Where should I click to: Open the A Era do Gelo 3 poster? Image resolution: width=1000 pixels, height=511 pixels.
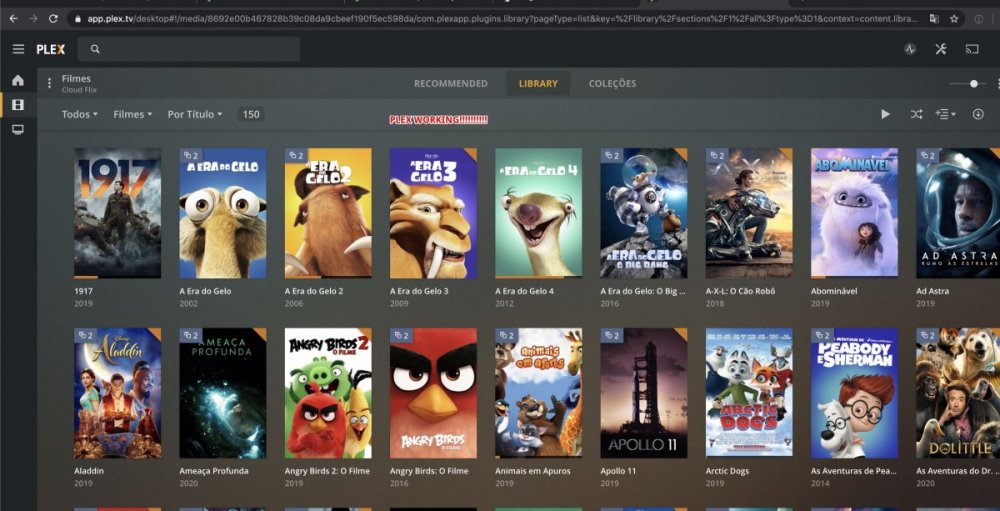click(433, 213)
